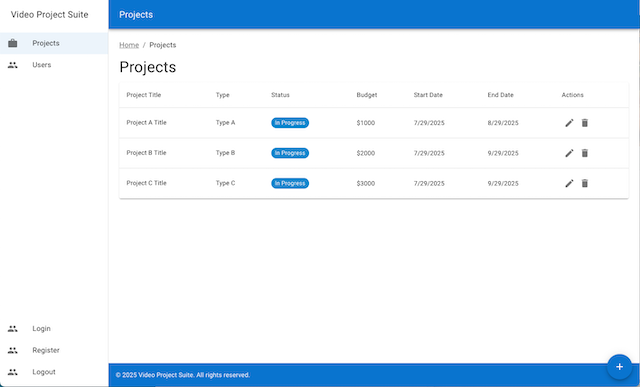The height and width of the screenshot is (387, 640).
Task: Click the Project Title column header
Action: (x=144, y=95)
